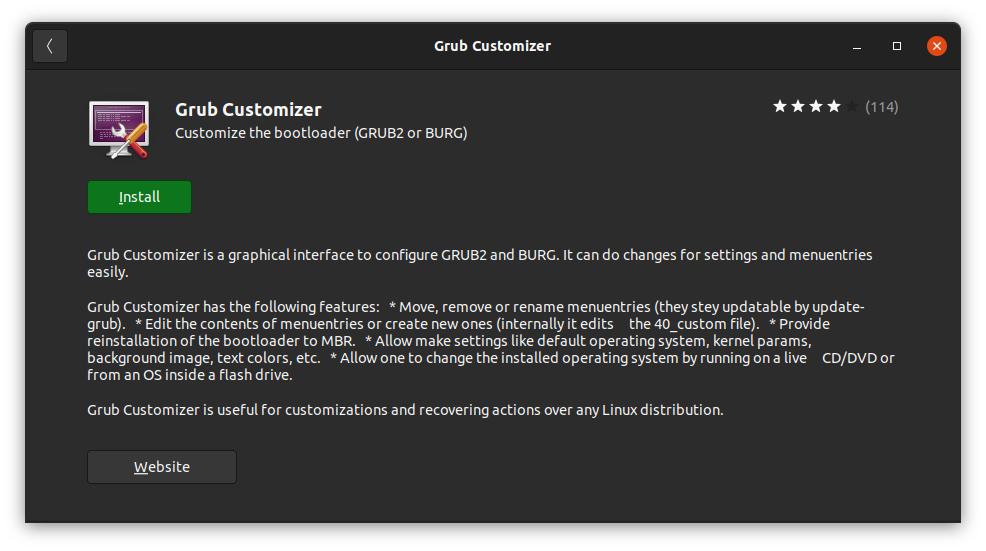Click the 'has the following features' paragraph
The height and width of the screenshot is (551, 986).
click(x=490, y=341)
